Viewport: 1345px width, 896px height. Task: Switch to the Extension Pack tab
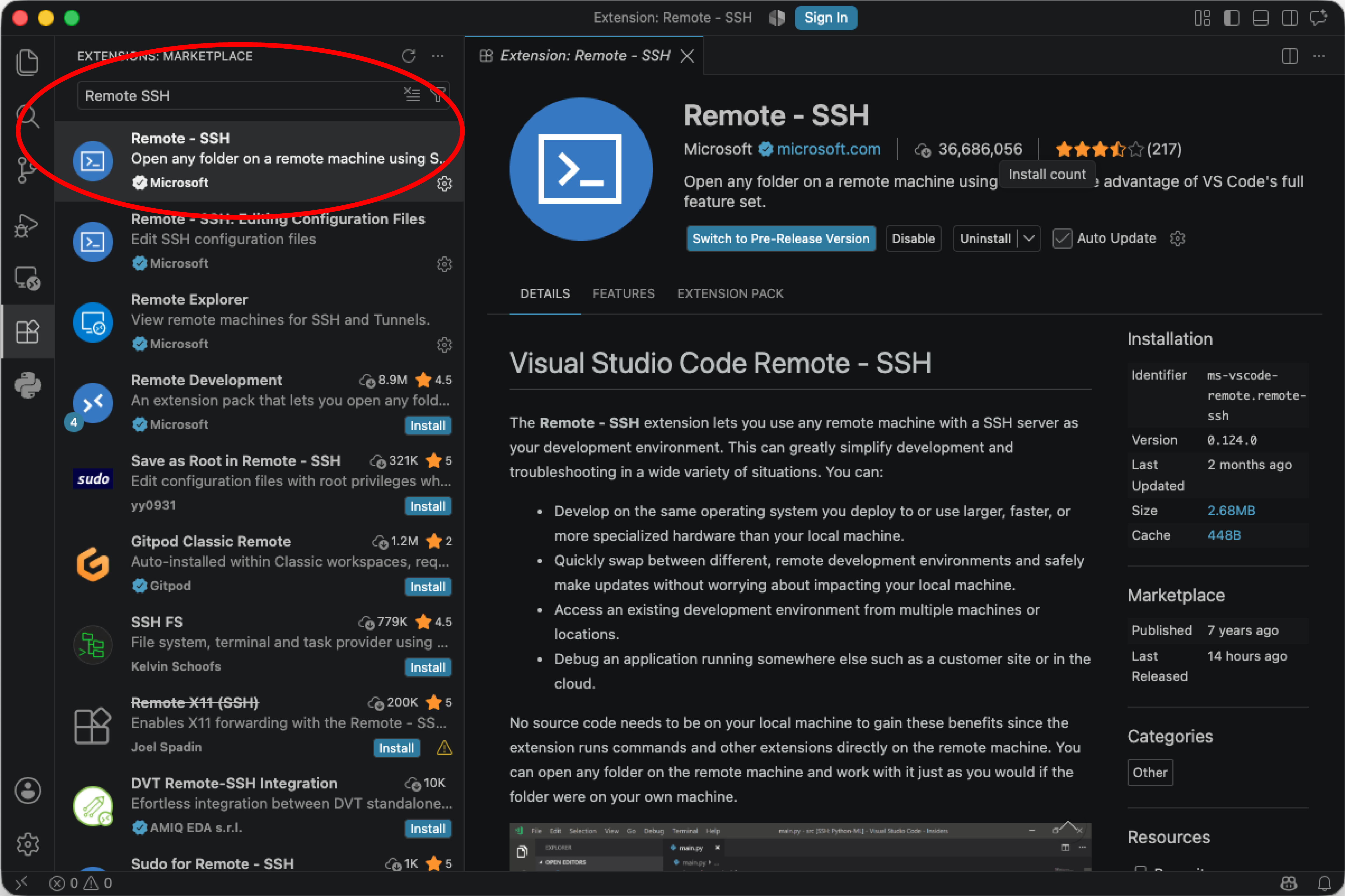[x=730, y=294]
